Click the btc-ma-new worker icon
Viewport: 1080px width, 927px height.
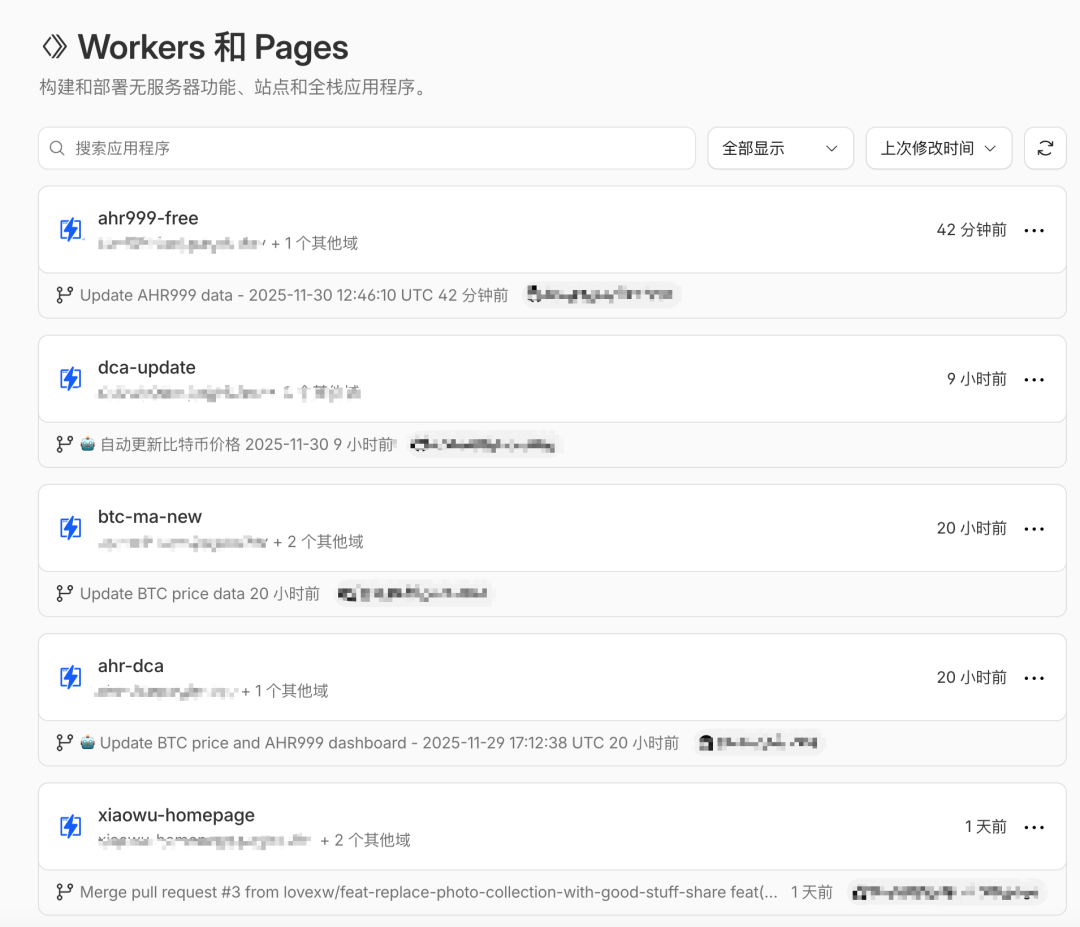(x=70, y=528)
